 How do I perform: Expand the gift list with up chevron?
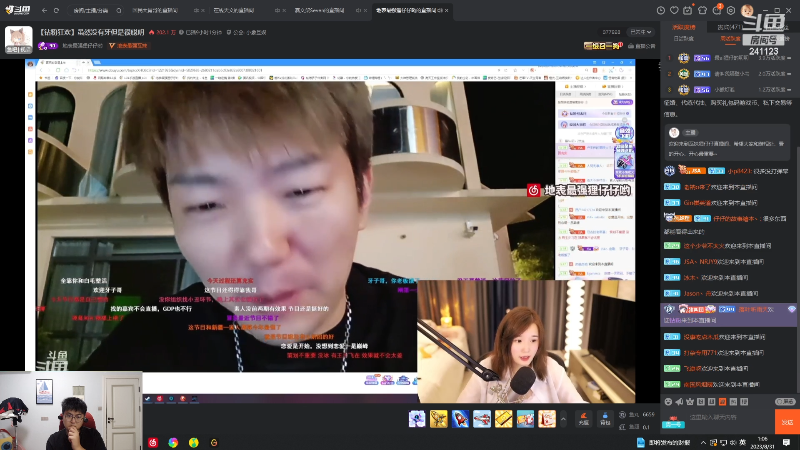coord(563,419)
